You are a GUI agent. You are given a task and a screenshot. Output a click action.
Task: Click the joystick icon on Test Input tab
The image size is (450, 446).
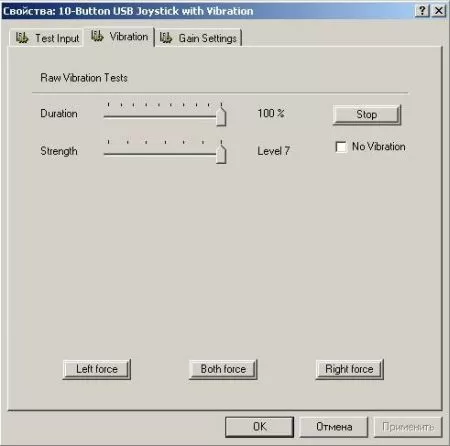(x=22, y=38)
